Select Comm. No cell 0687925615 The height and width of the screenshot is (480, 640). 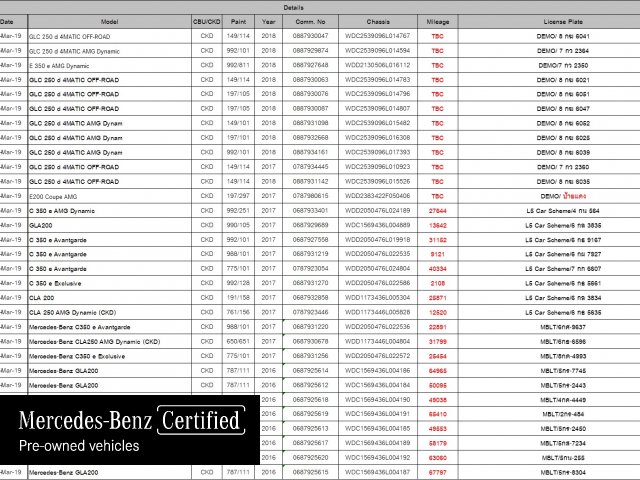[310, 472]
